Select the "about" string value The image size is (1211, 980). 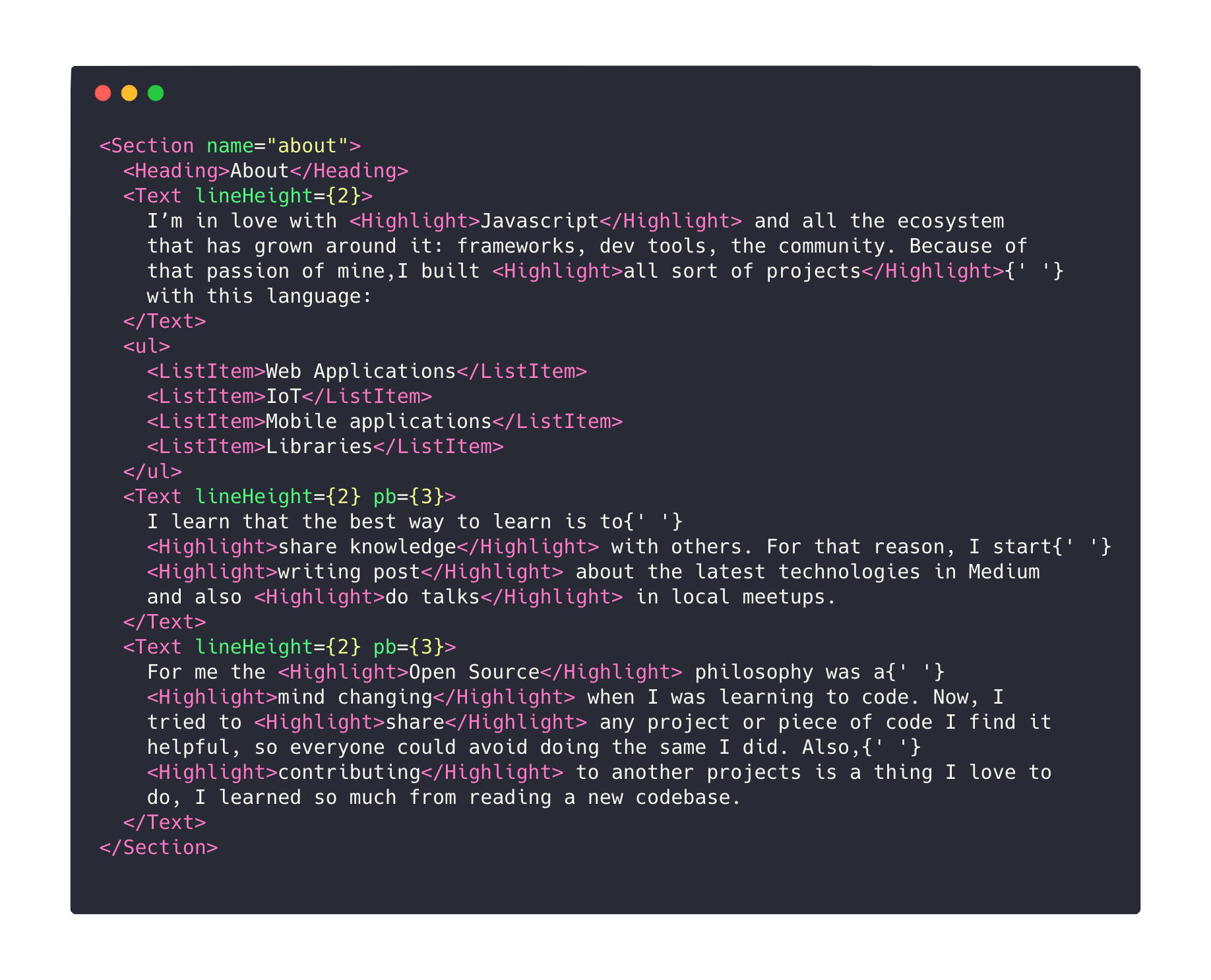(x=308, y=146)
